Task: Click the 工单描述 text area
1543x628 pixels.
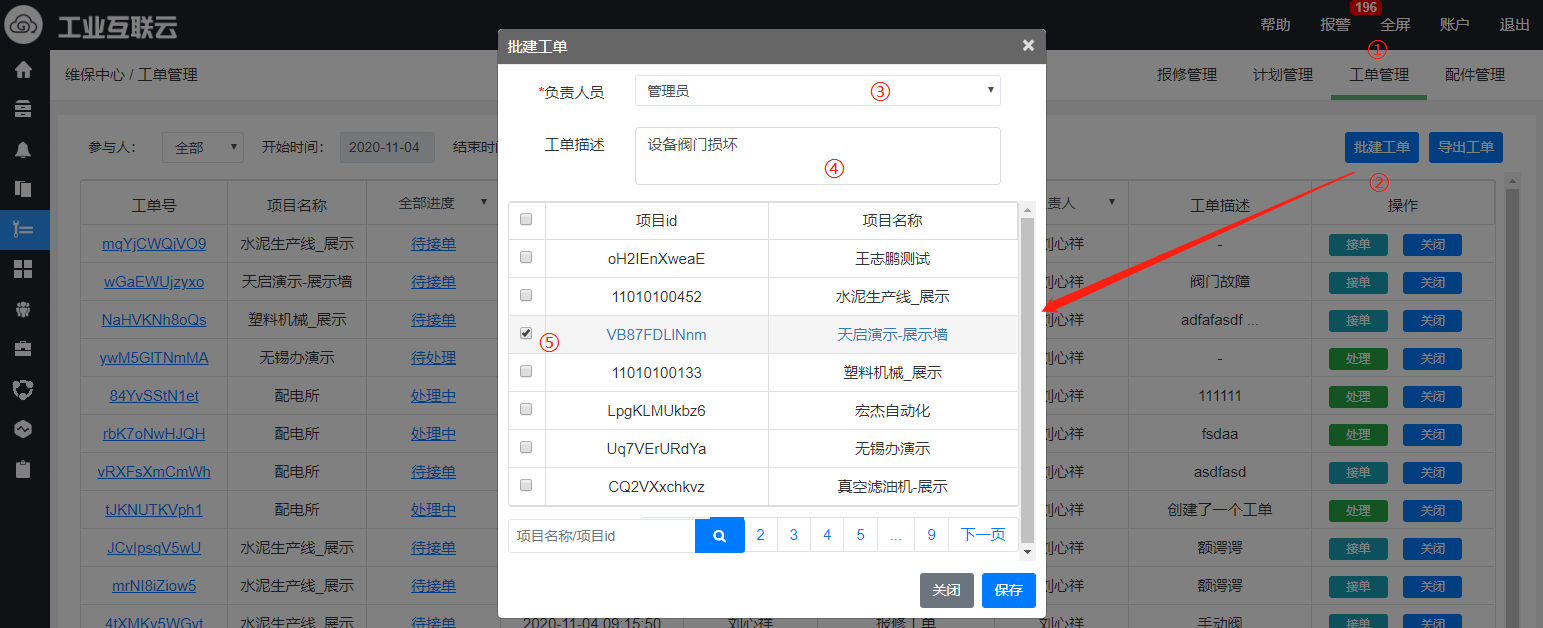Action: coord(818,156)
